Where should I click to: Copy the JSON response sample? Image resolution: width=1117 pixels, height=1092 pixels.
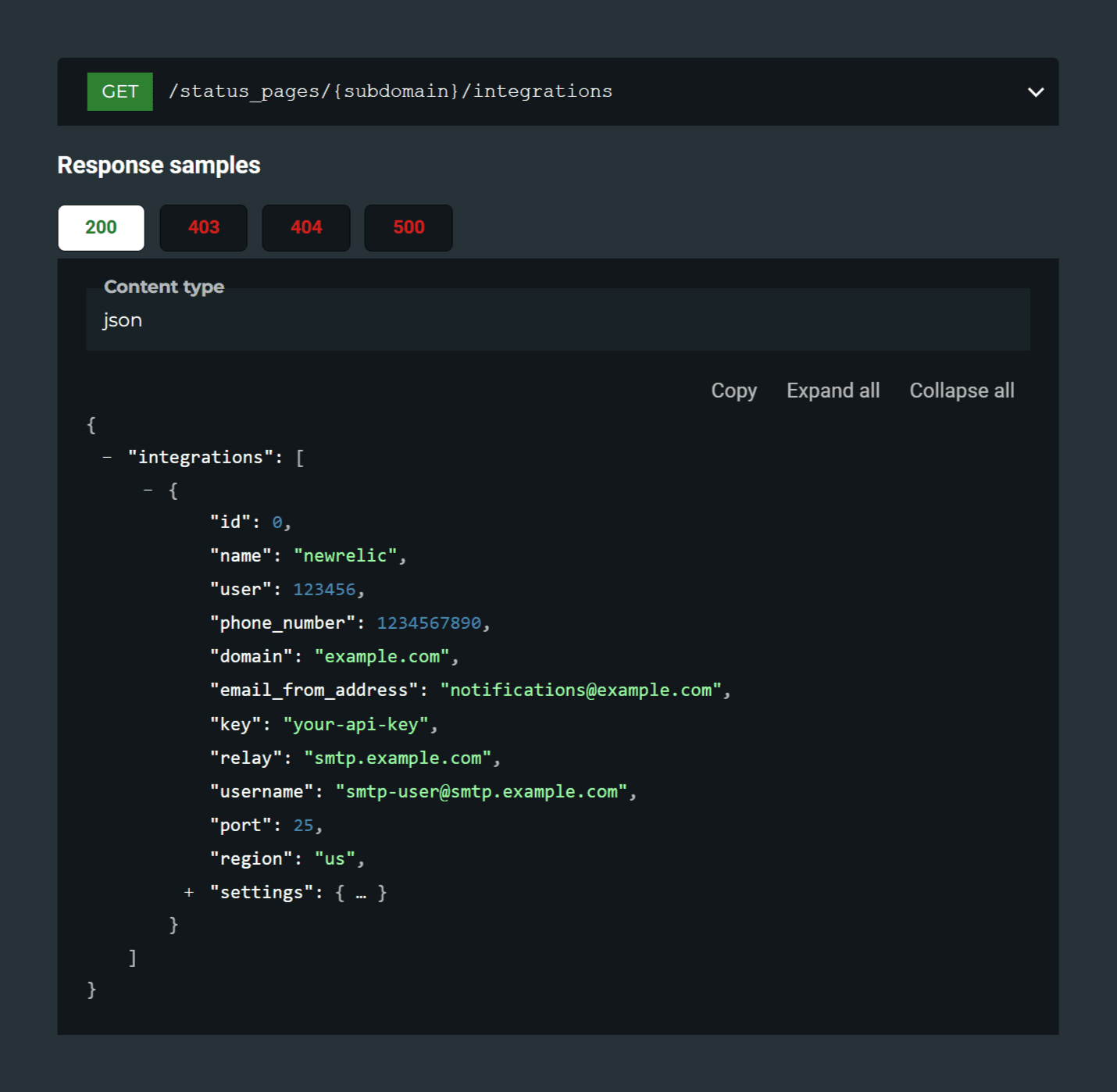pyautogui.click(x=733, y=390)
